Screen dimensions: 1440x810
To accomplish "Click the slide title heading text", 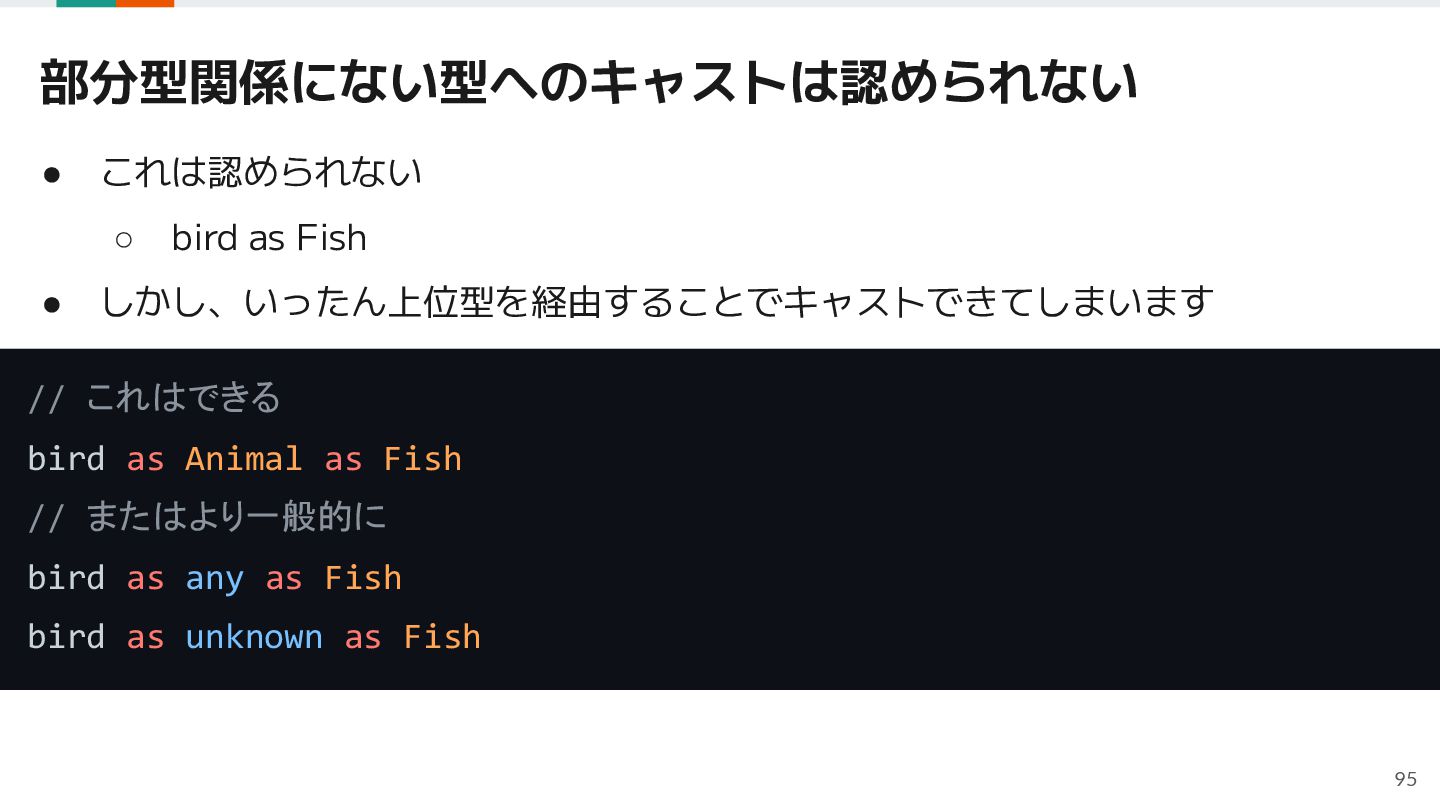I will tap(589, 82).
